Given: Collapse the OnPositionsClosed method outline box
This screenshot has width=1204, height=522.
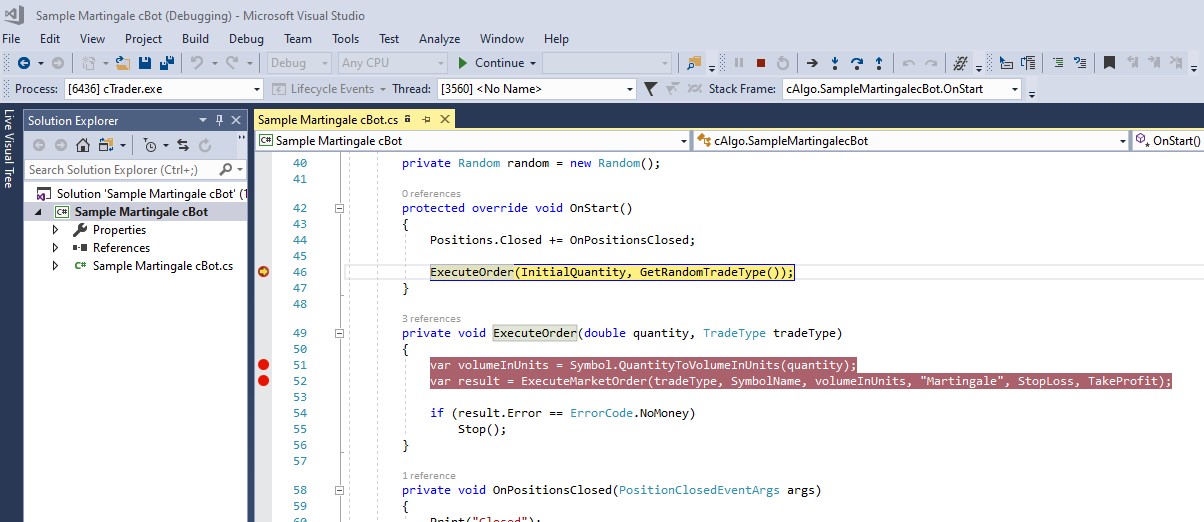Looking at the screenshot, I should [338, 491].
